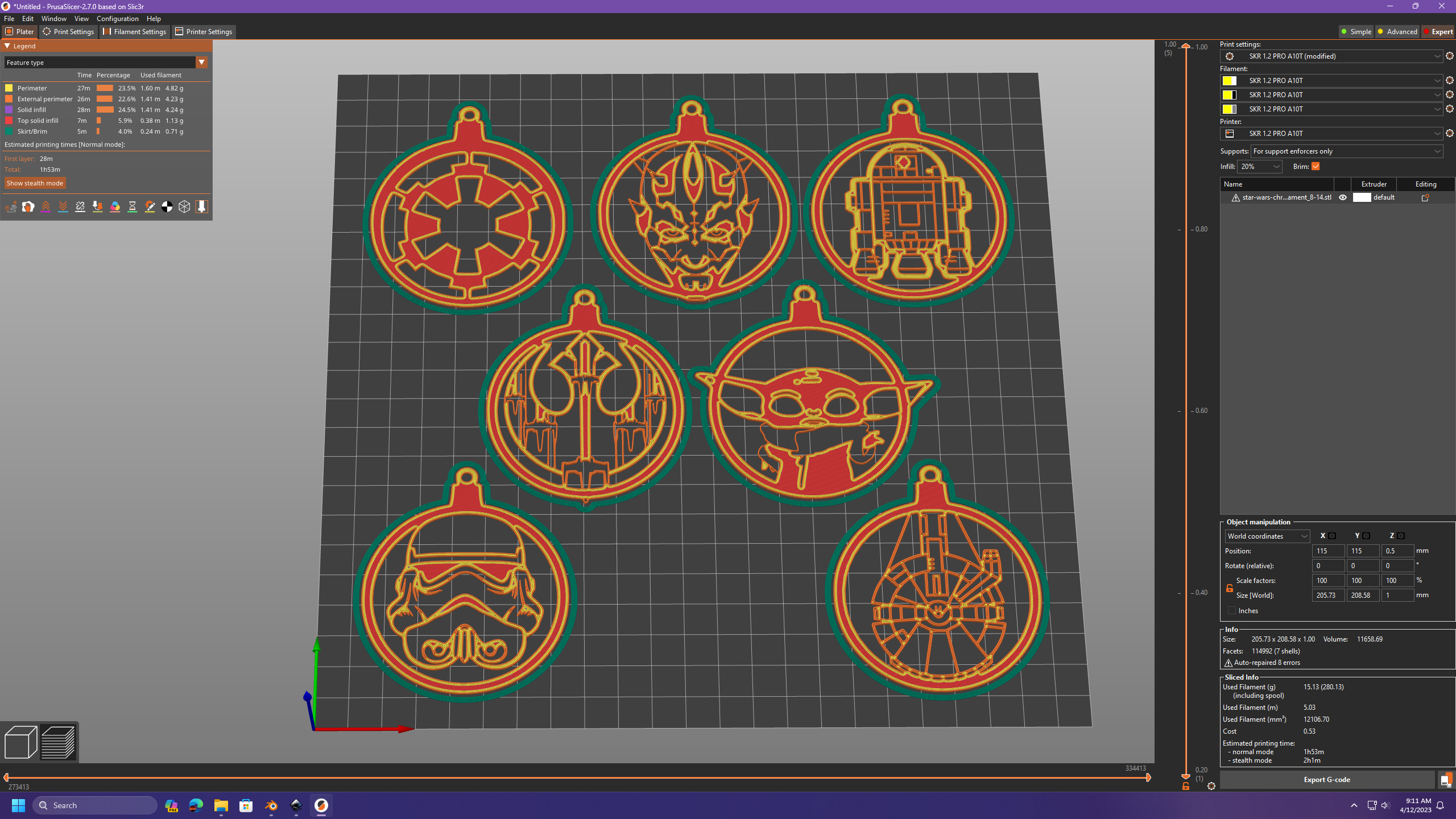Image resolution: width=1456 pixels, height=819 pixels.
Task: Toggle tool marker arrow icon in legend
Action: pyautogui.click(x=201, y=207)
